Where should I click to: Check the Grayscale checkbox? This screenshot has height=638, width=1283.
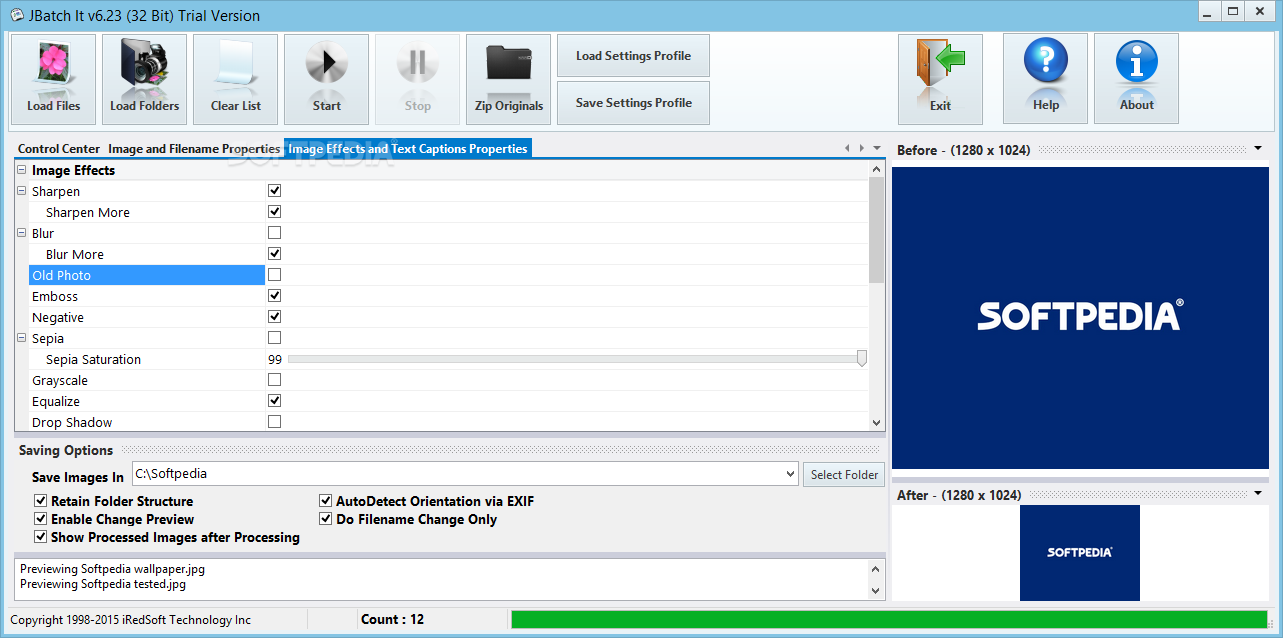tap(274, 379)
